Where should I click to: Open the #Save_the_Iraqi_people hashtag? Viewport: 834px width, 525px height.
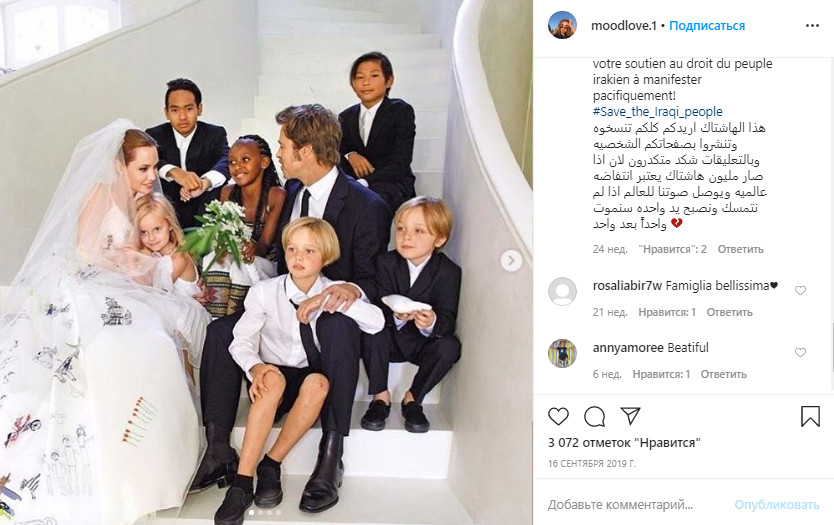(657, 112)
